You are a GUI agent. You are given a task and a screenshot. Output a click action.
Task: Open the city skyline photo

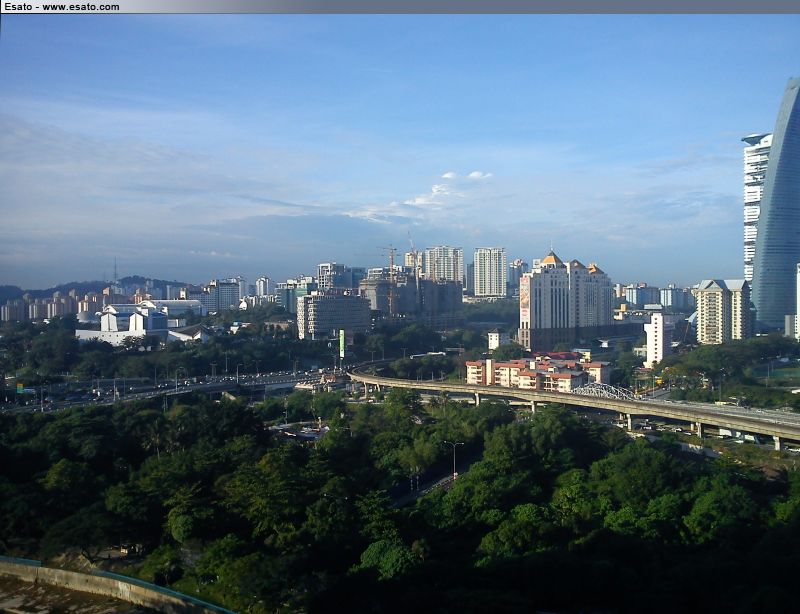[x=401, y=314]
